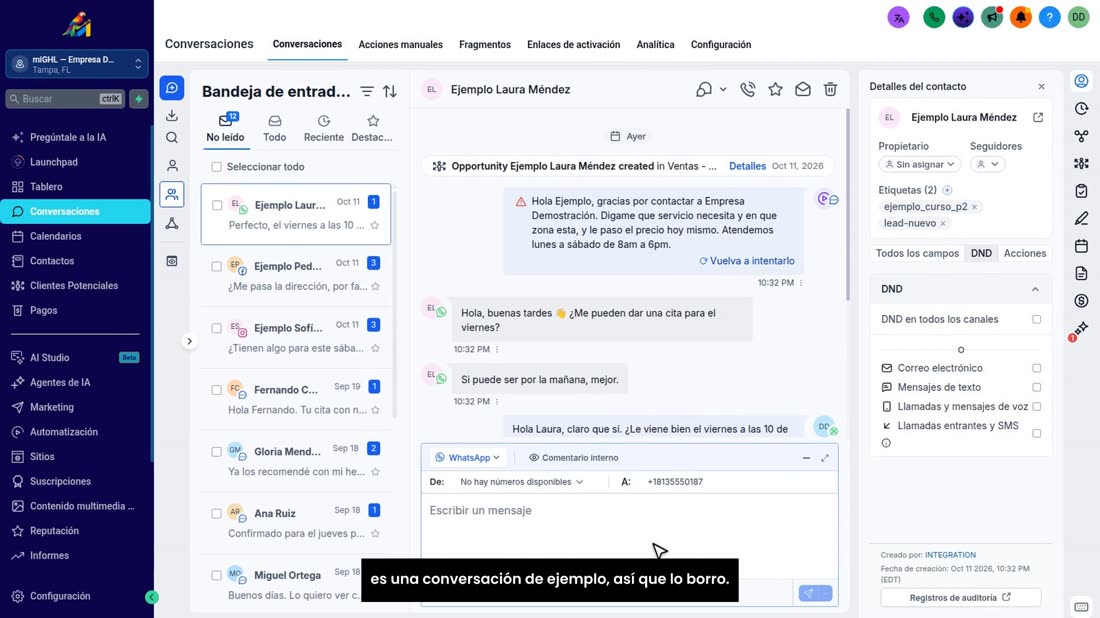Screen dimensions: 1100x618
Task: Select the Gloria Mend... conversation checkbox
Action: [x=216, y=452]
